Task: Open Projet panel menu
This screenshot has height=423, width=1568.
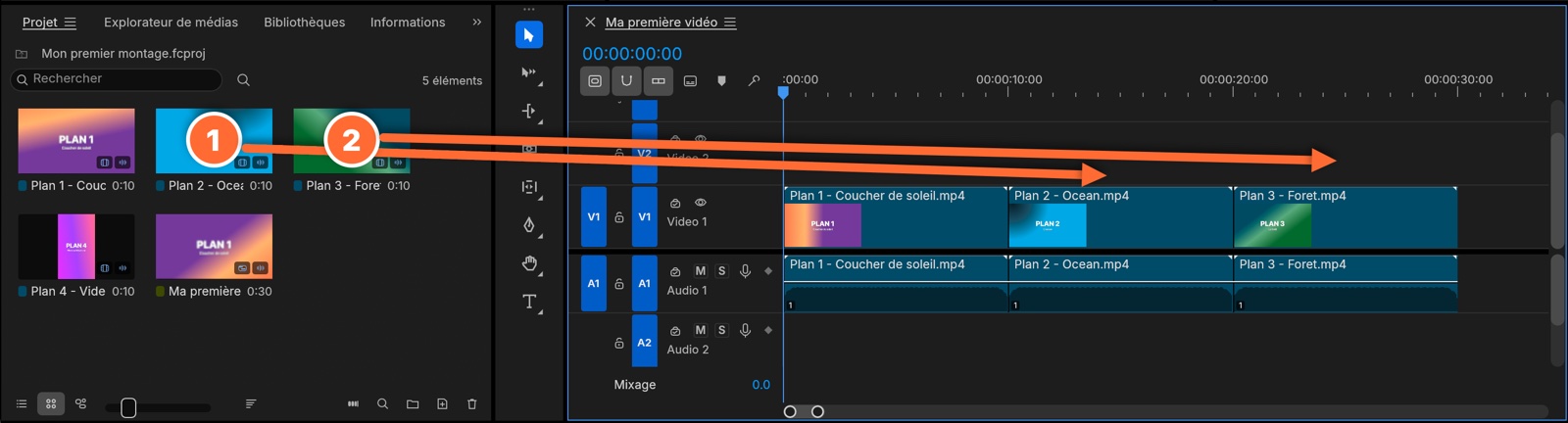Action: click(x=70, y=23)
